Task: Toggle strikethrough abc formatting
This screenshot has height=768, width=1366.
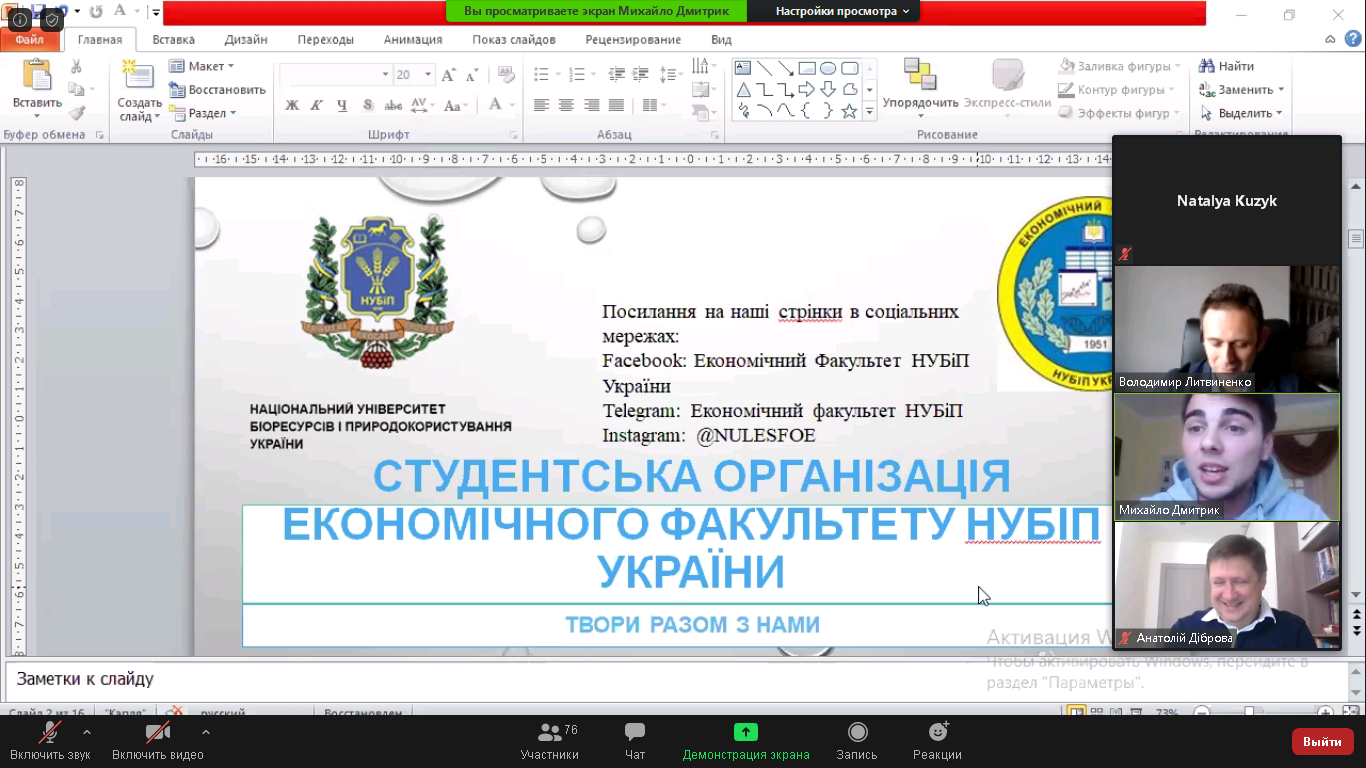Action: click(393, 105)
